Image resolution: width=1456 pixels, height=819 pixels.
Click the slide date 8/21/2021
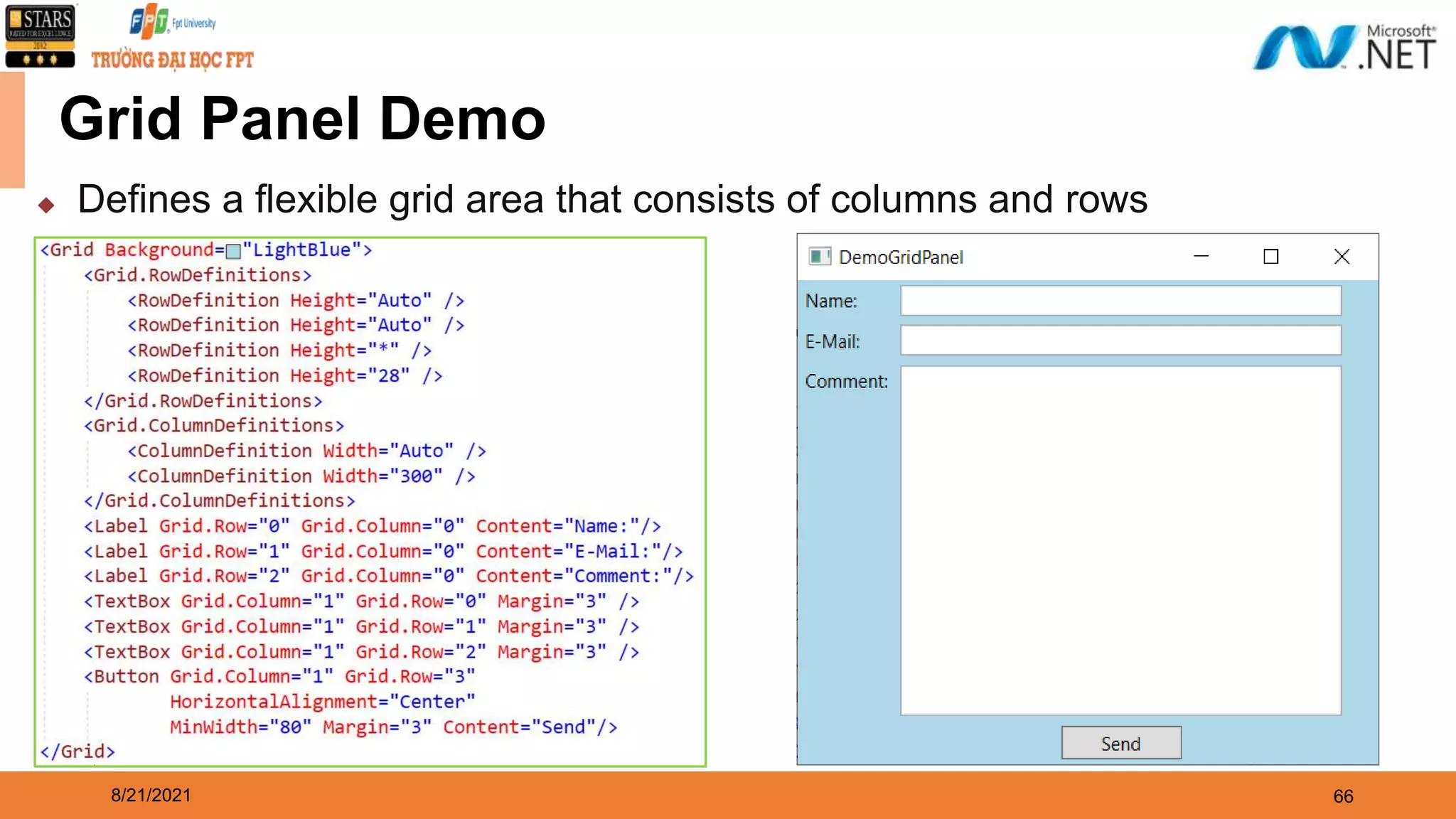(x=151, y=796)
